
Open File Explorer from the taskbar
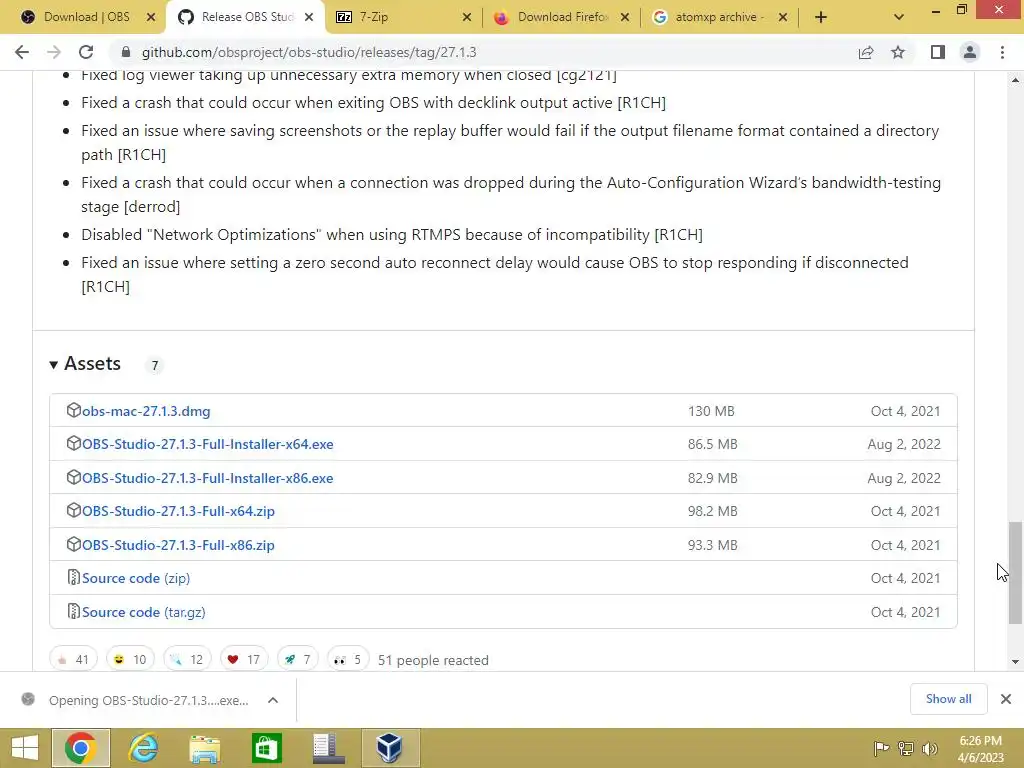coord(204,748)
